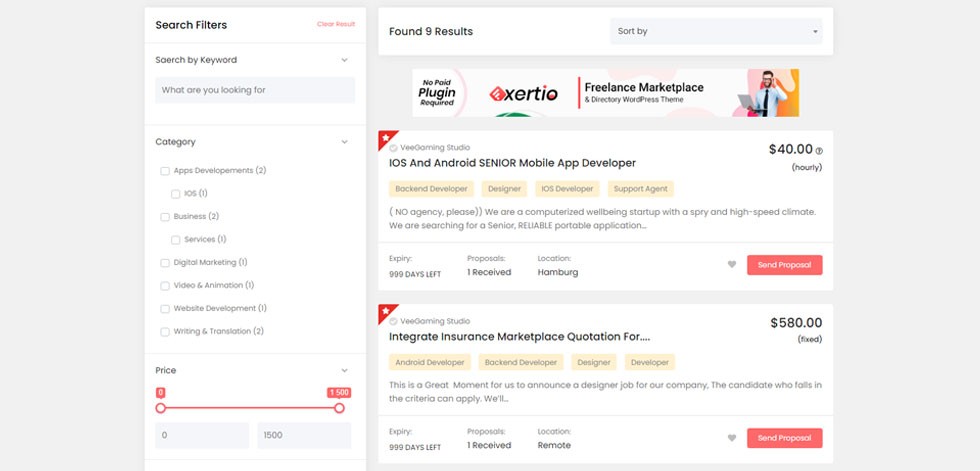The height and width of the screenshot is (471, 980).
Task: Click the Search Filters heading
Action: coord(191,25)
